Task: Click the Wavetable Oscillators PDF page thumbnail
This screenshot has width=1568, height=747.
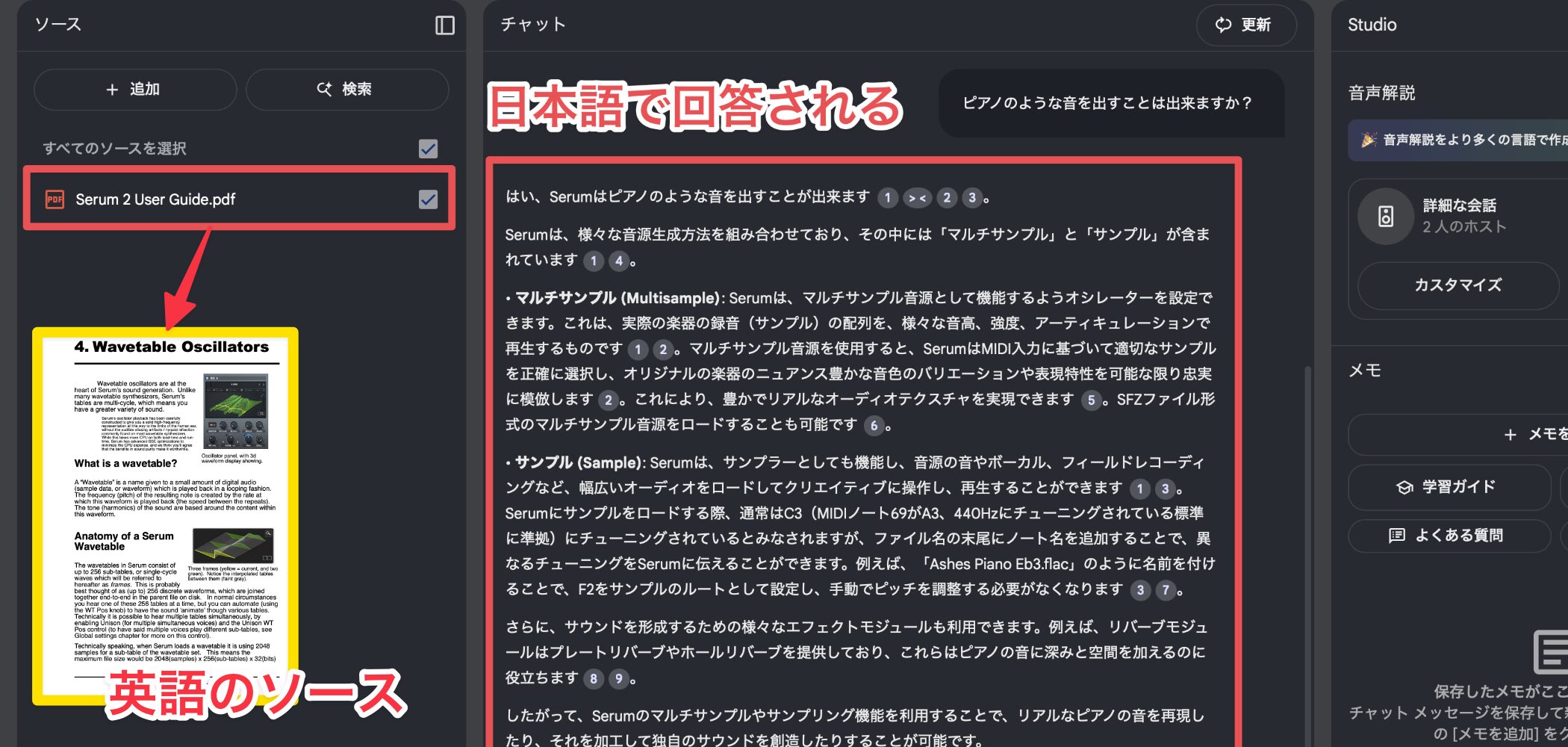Action: (x=165, y=515)
